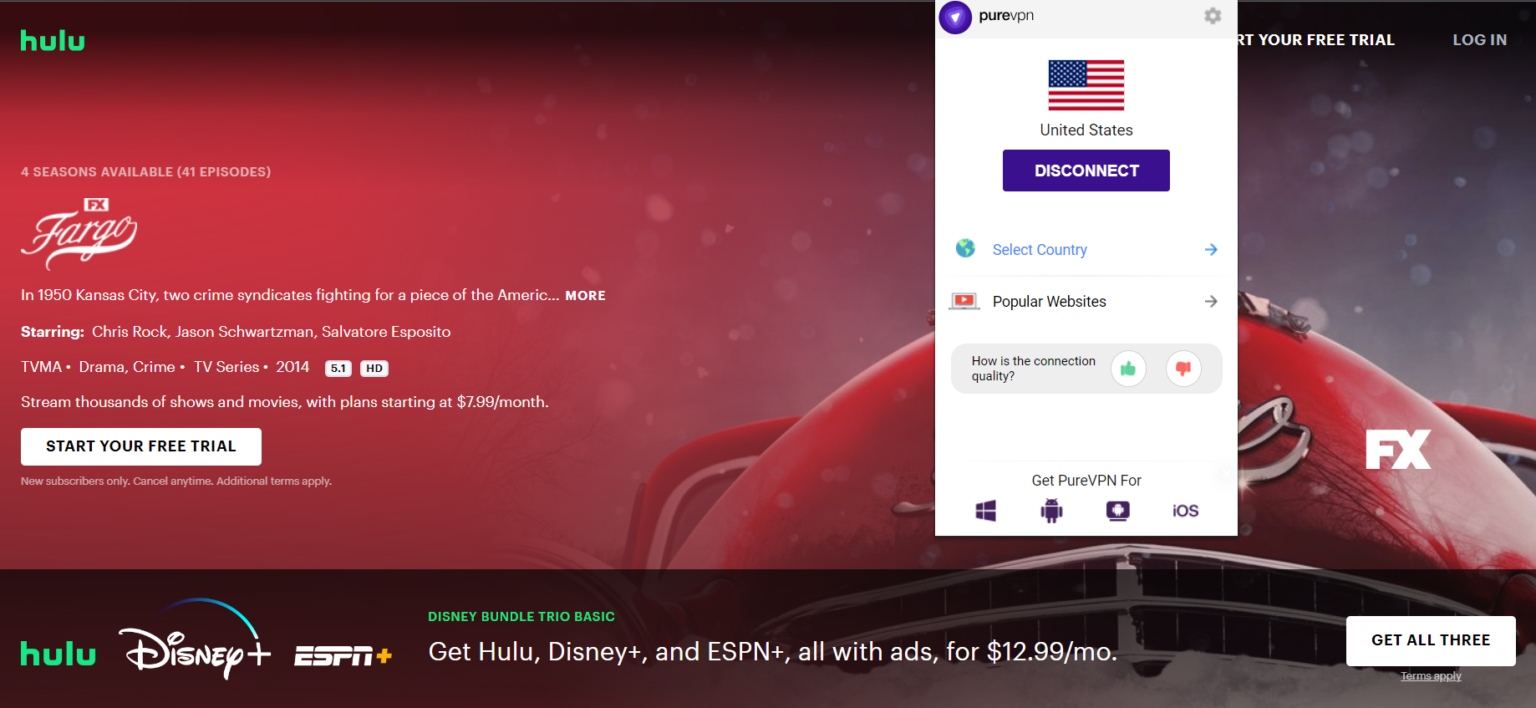
Task: Click START YOUR FREE TRIAL white button
Action: pos(141,446)
